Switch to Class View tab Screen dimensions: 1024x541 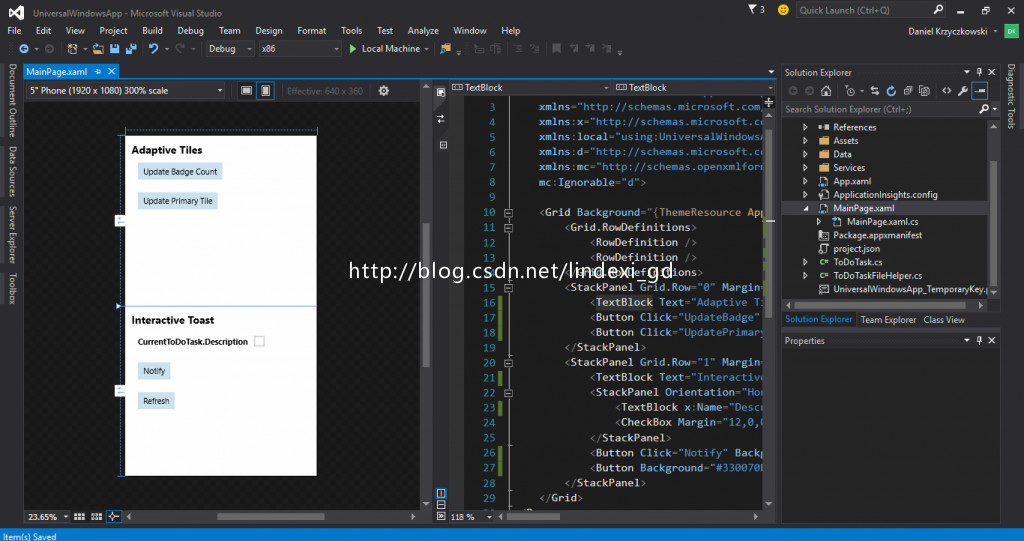pyautogui.click(x=944, y=320)
